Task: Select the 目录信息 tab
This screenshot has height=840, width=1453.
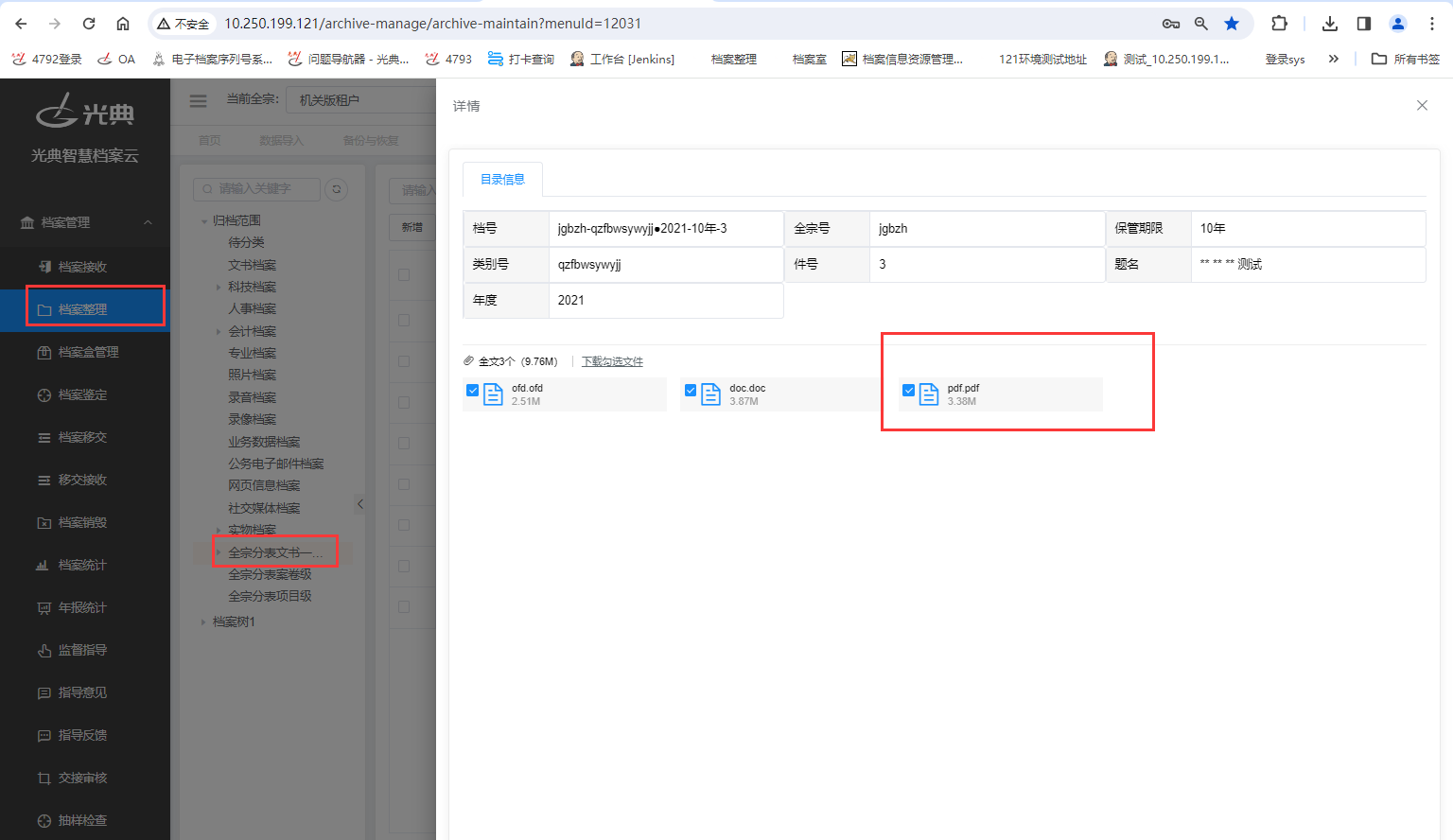Action: click(502, 179)
